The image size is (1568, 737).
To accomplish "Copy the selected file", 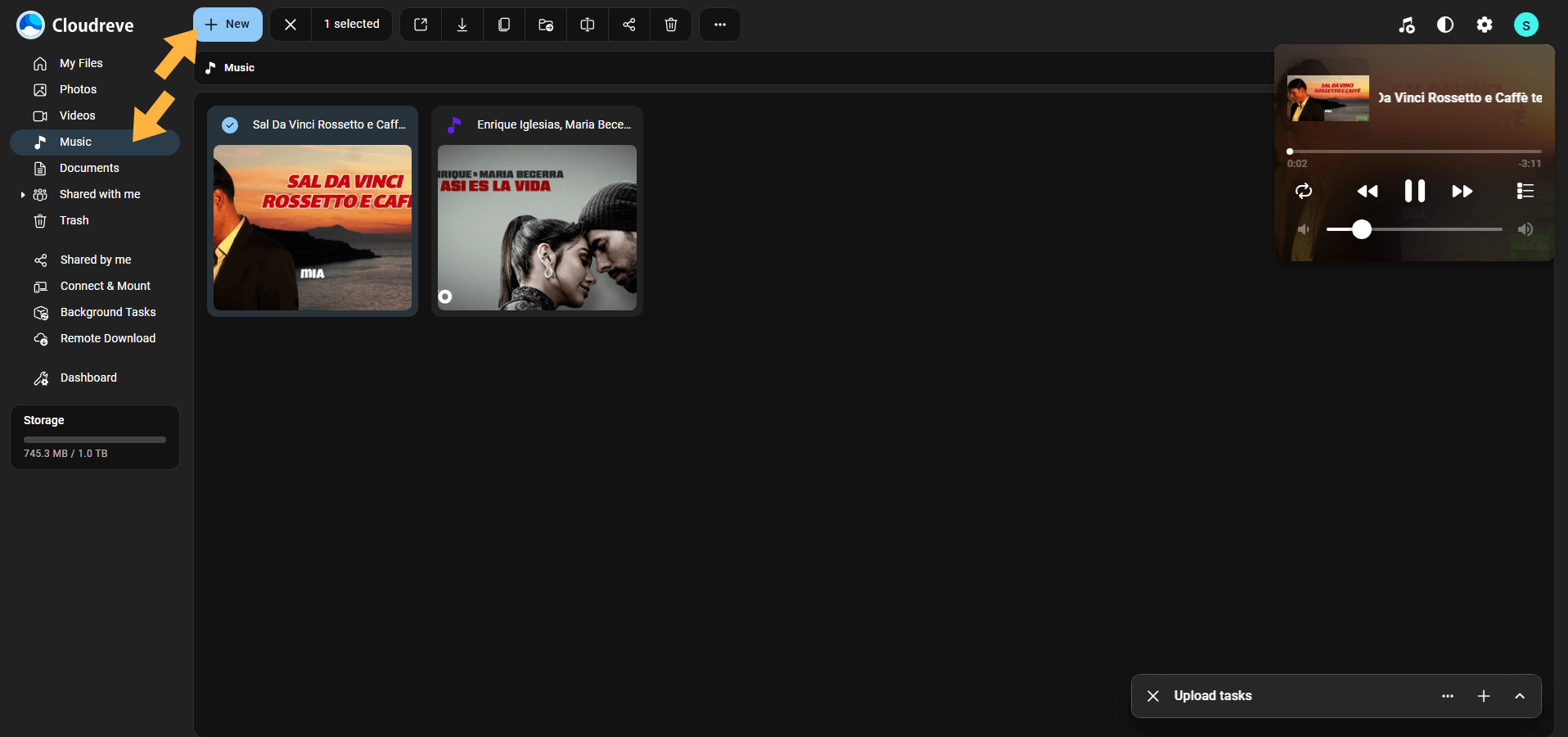I will [504, 25].
